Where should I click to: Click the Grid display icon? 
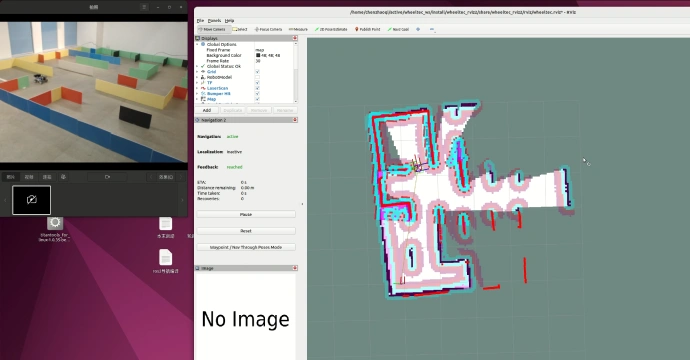tap(203, 72)
